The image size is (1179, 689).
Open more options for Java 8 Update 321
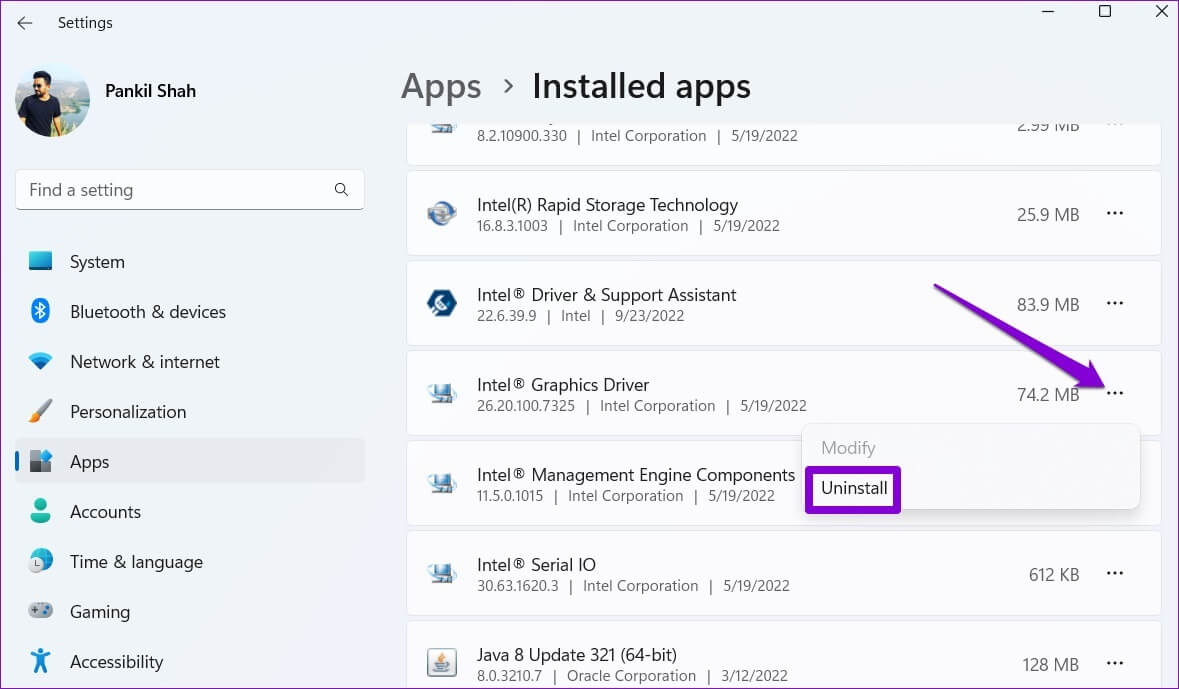[x=1114, y=663]
